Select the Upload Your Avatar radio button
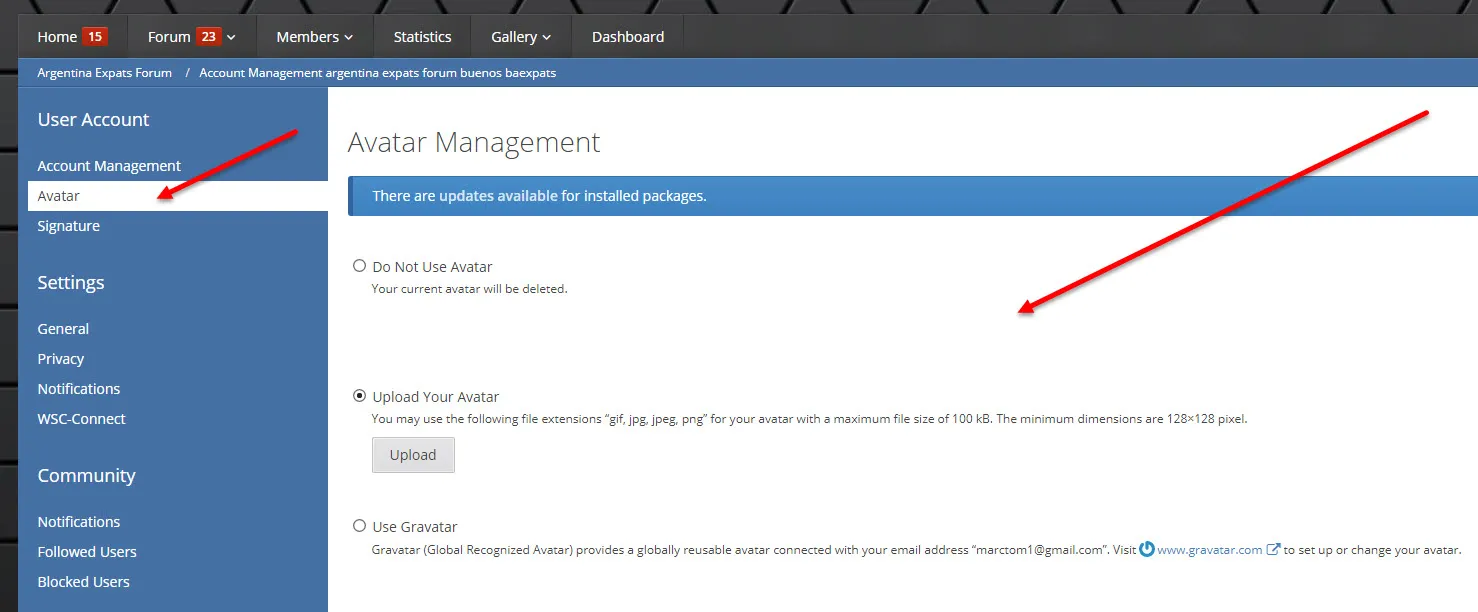This screenshot has width=1478, height=612. click(360, 396)
